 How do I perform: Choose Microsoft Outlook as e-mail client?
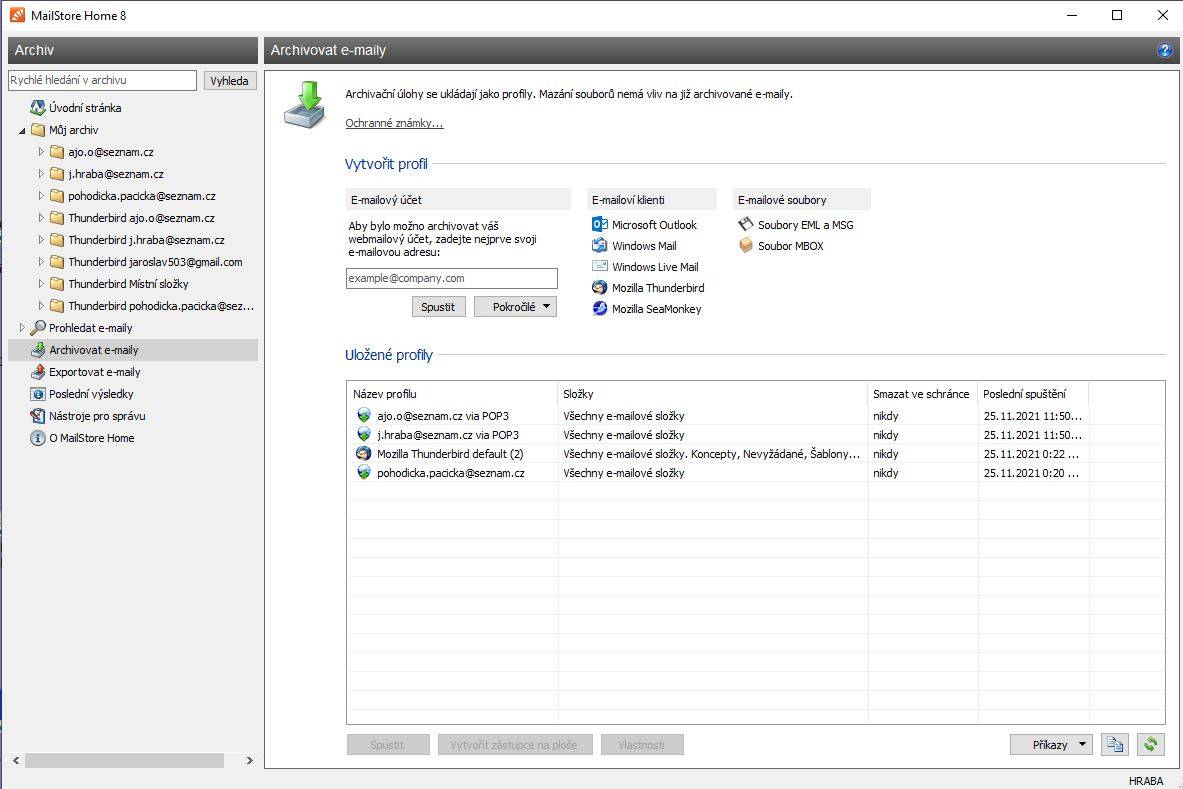(654, 225)
